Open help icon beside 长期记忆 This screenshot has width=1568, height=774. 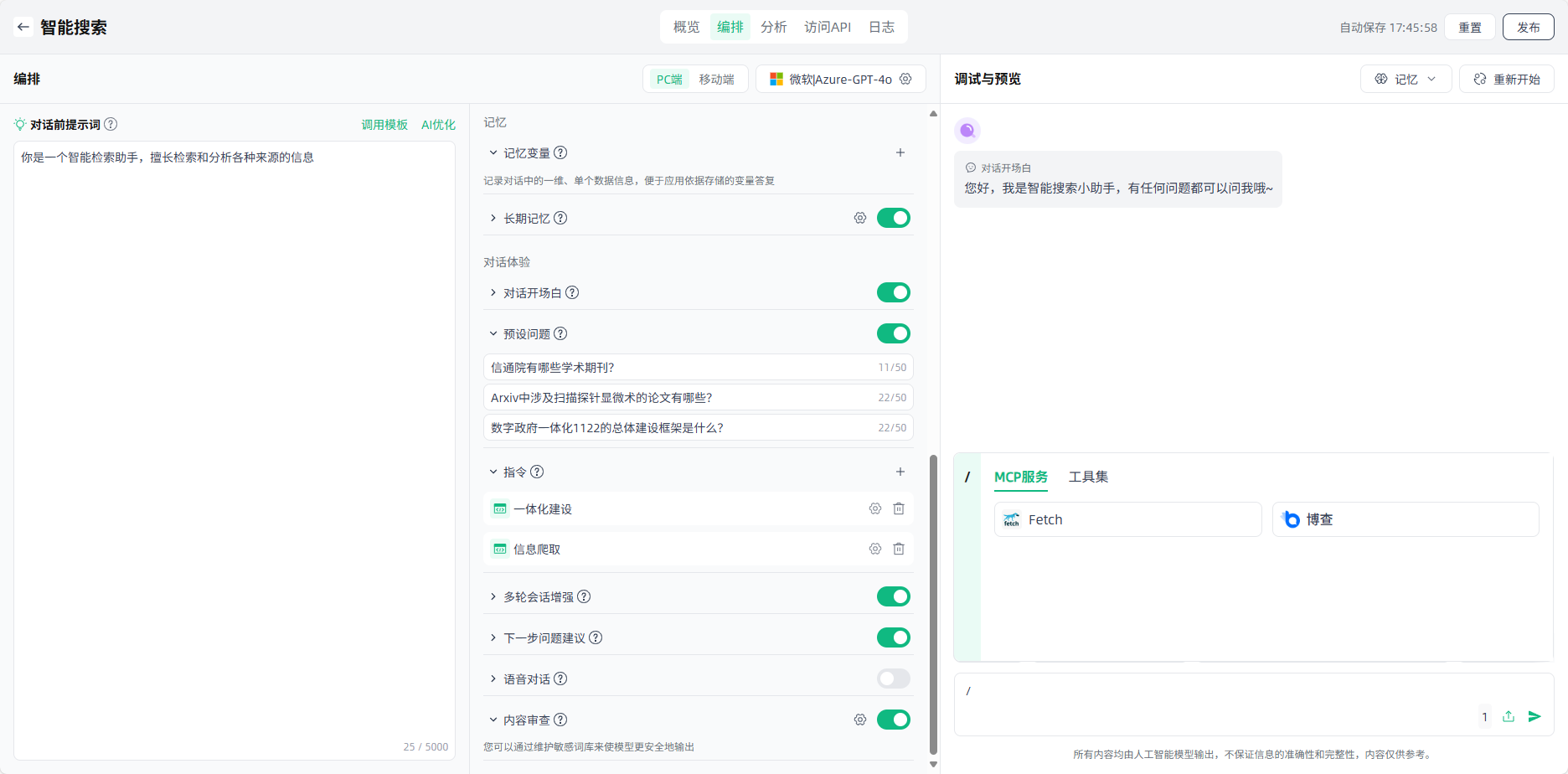(x=560, y=218)
